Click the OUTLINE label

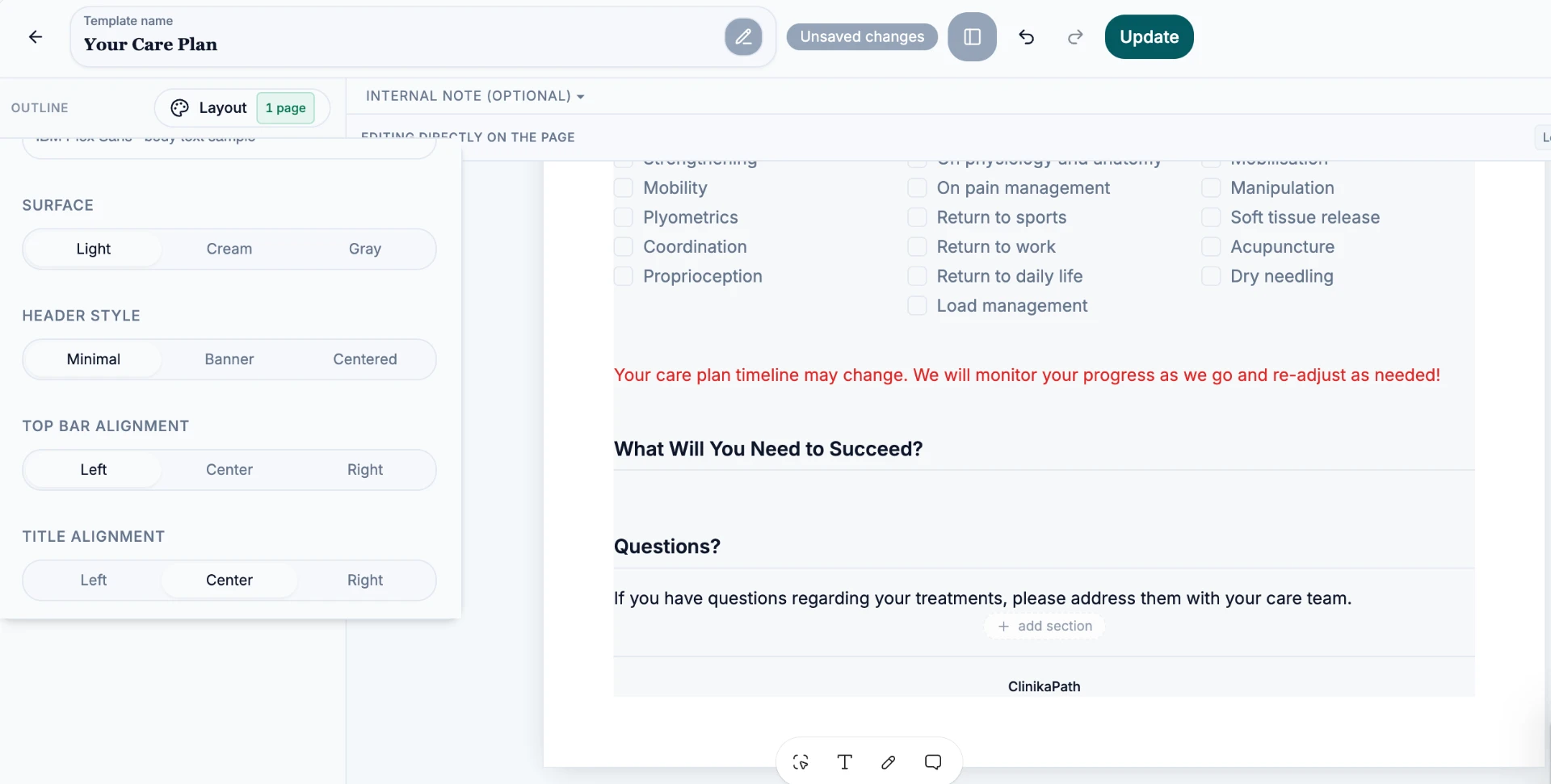coord(40,108)
